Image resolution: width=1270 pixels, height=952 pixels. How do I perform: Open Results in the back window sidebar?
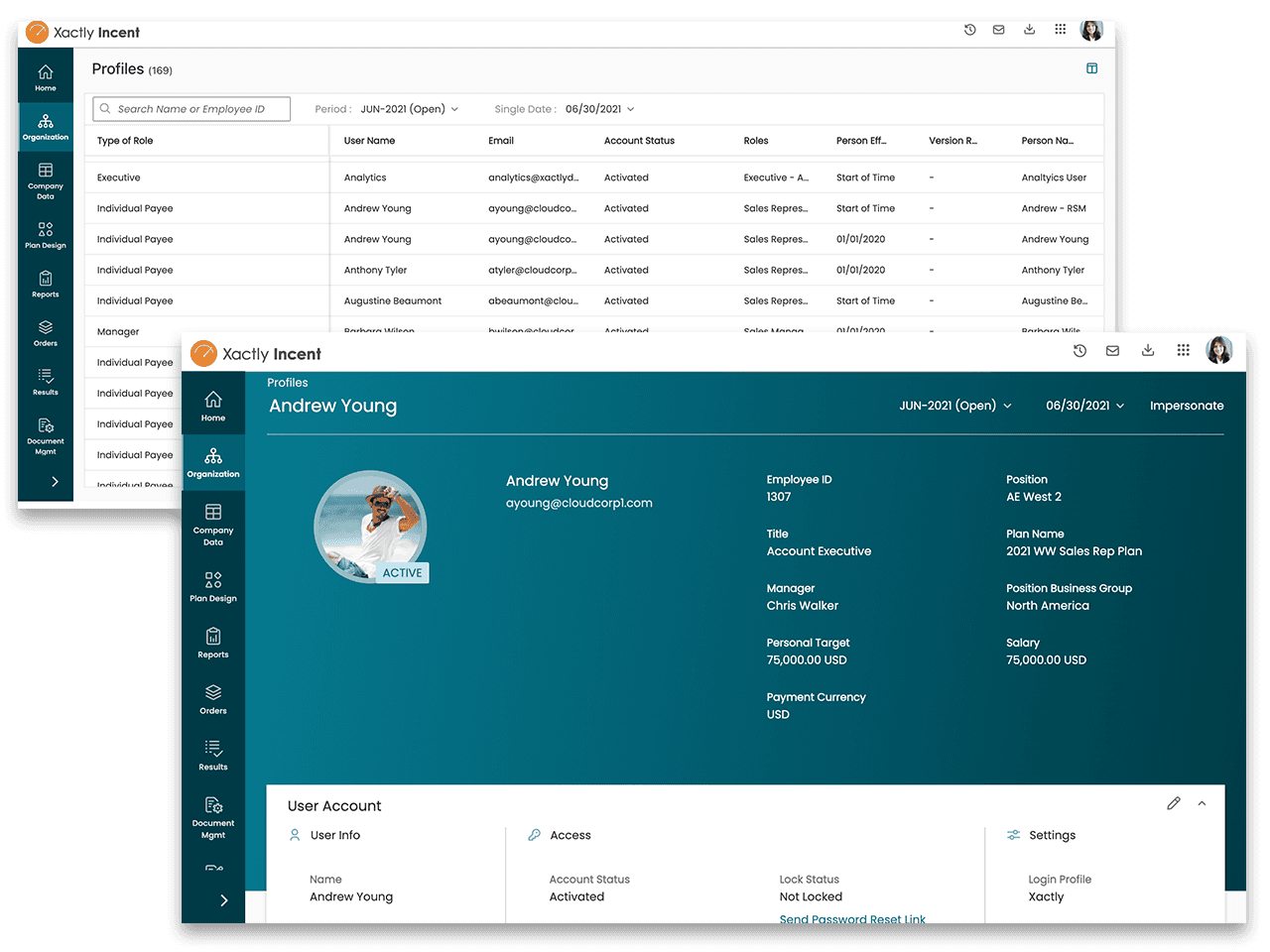tap(46, 382)
